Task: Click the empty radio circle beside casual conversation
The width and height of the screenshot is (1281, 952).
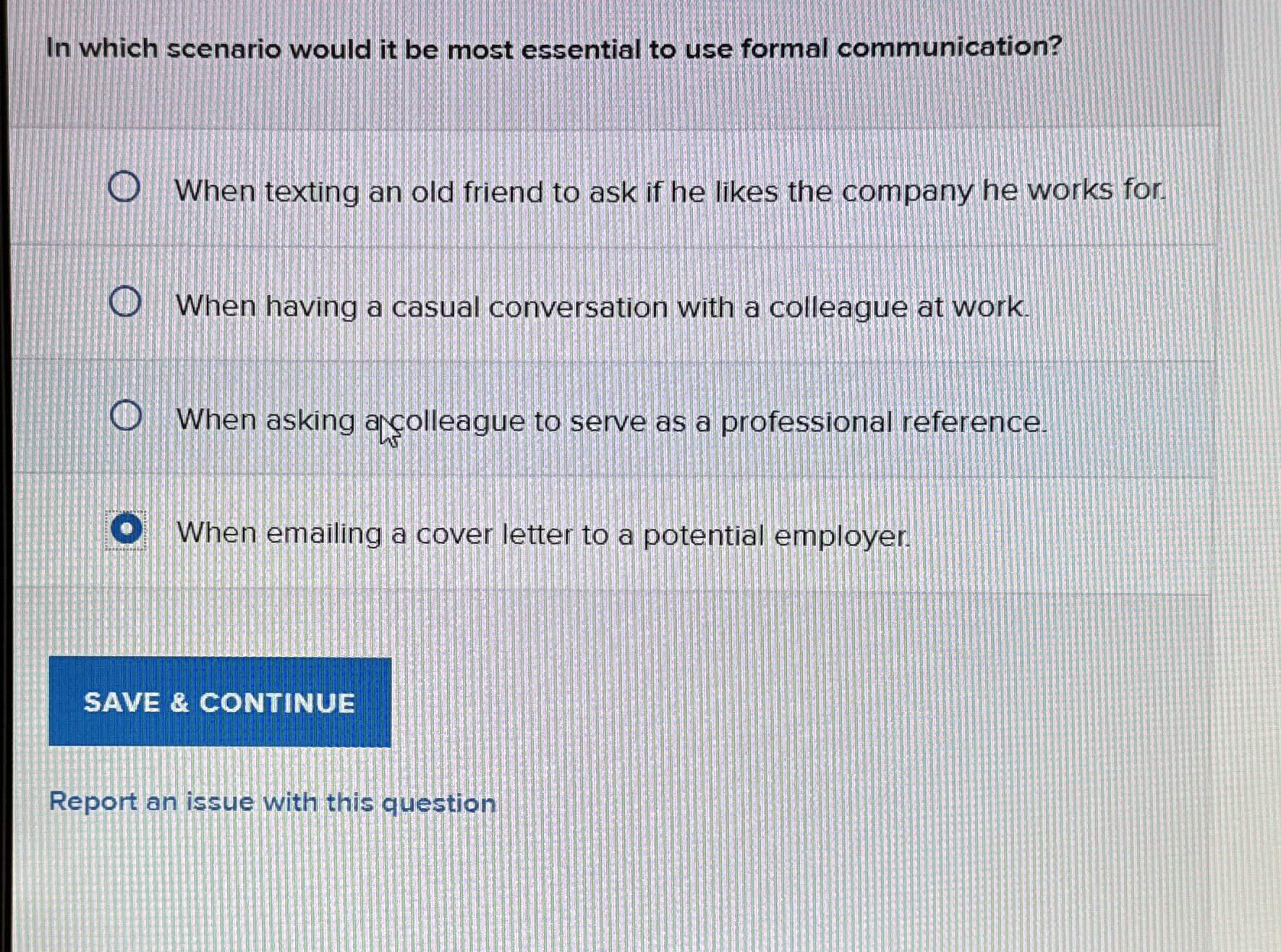Action: pyautogui.click(x=127, y=302)
